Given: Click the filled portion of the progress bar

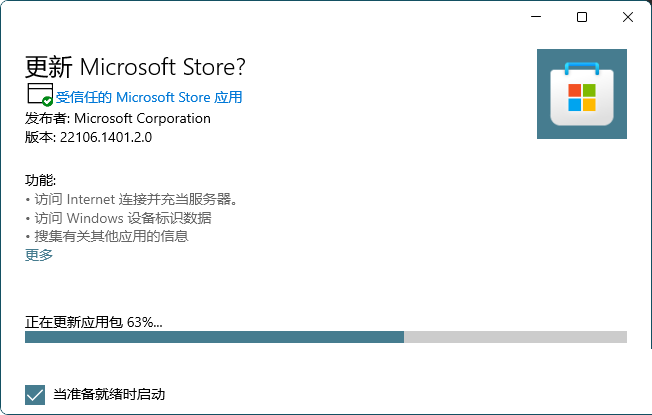Looking at the screenshot, I should [214, 337].
